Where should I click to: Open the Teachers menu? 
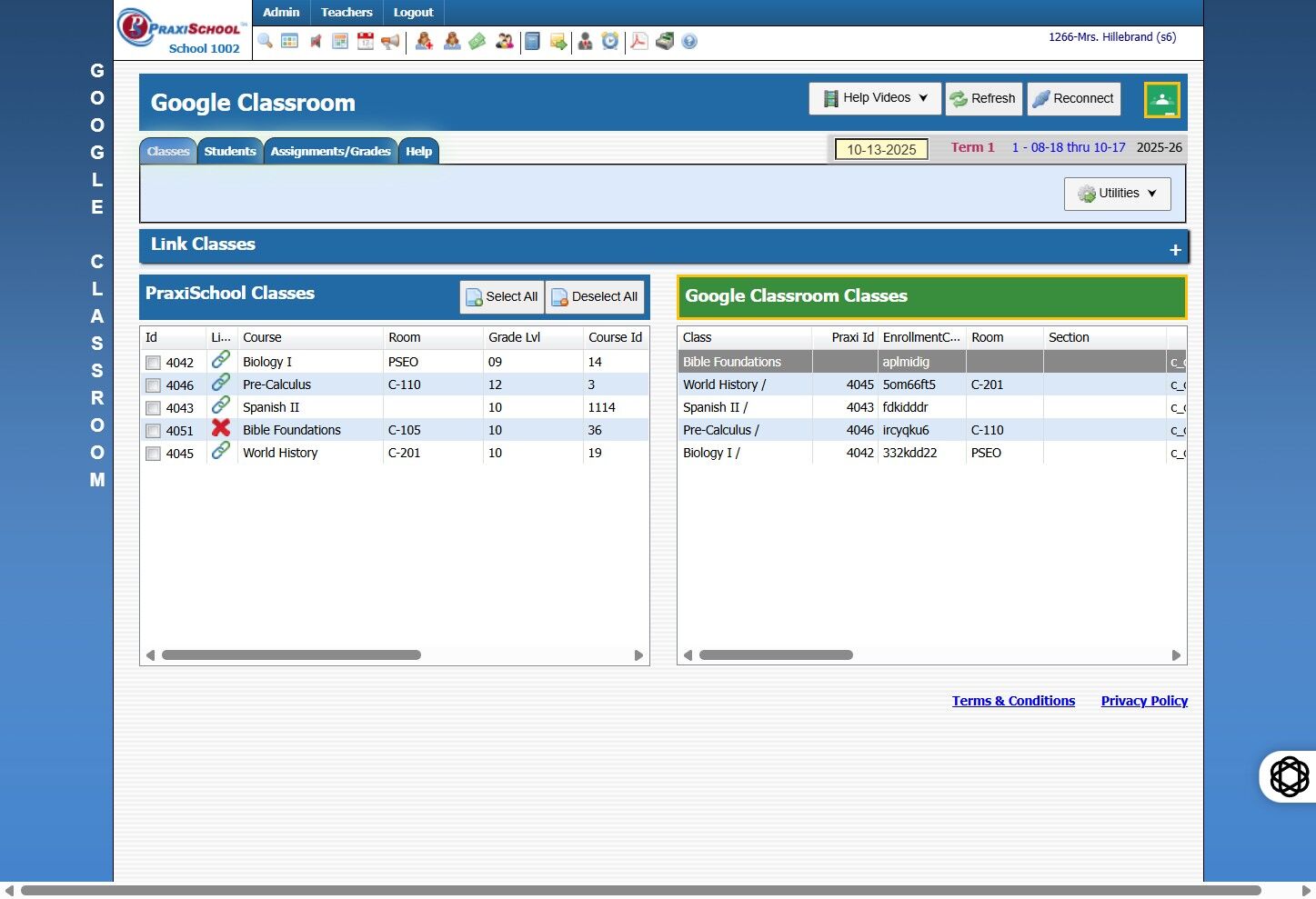tap(347, 13)
